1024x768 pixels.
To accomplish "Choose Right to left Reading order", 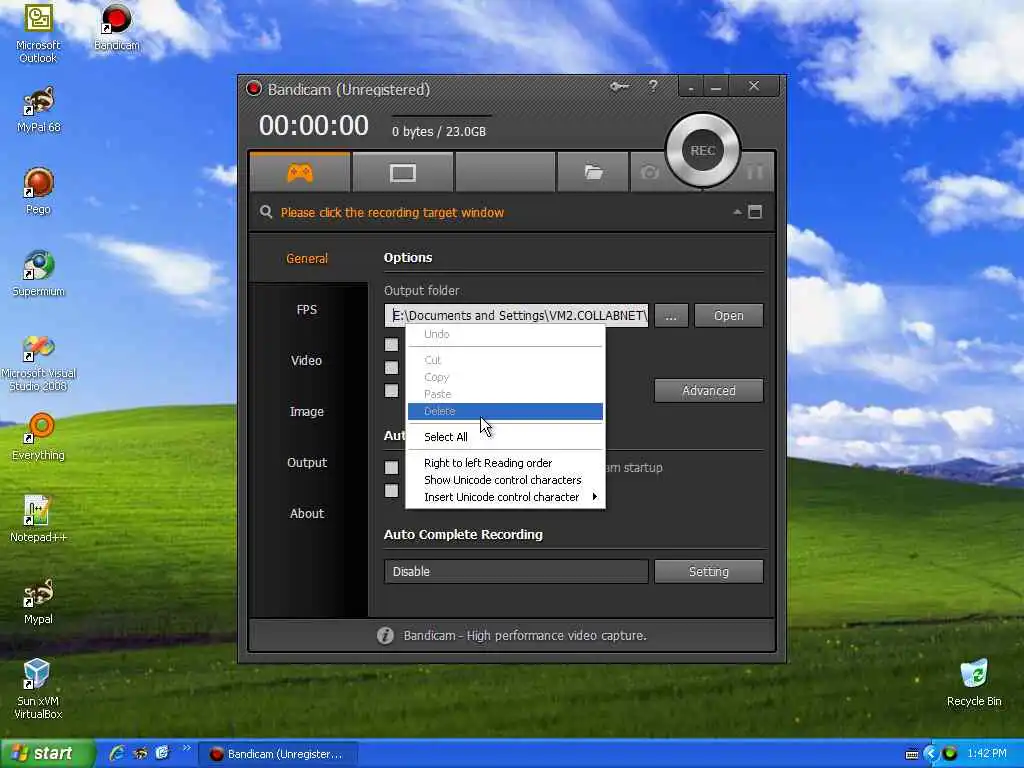I will (505, 463).
